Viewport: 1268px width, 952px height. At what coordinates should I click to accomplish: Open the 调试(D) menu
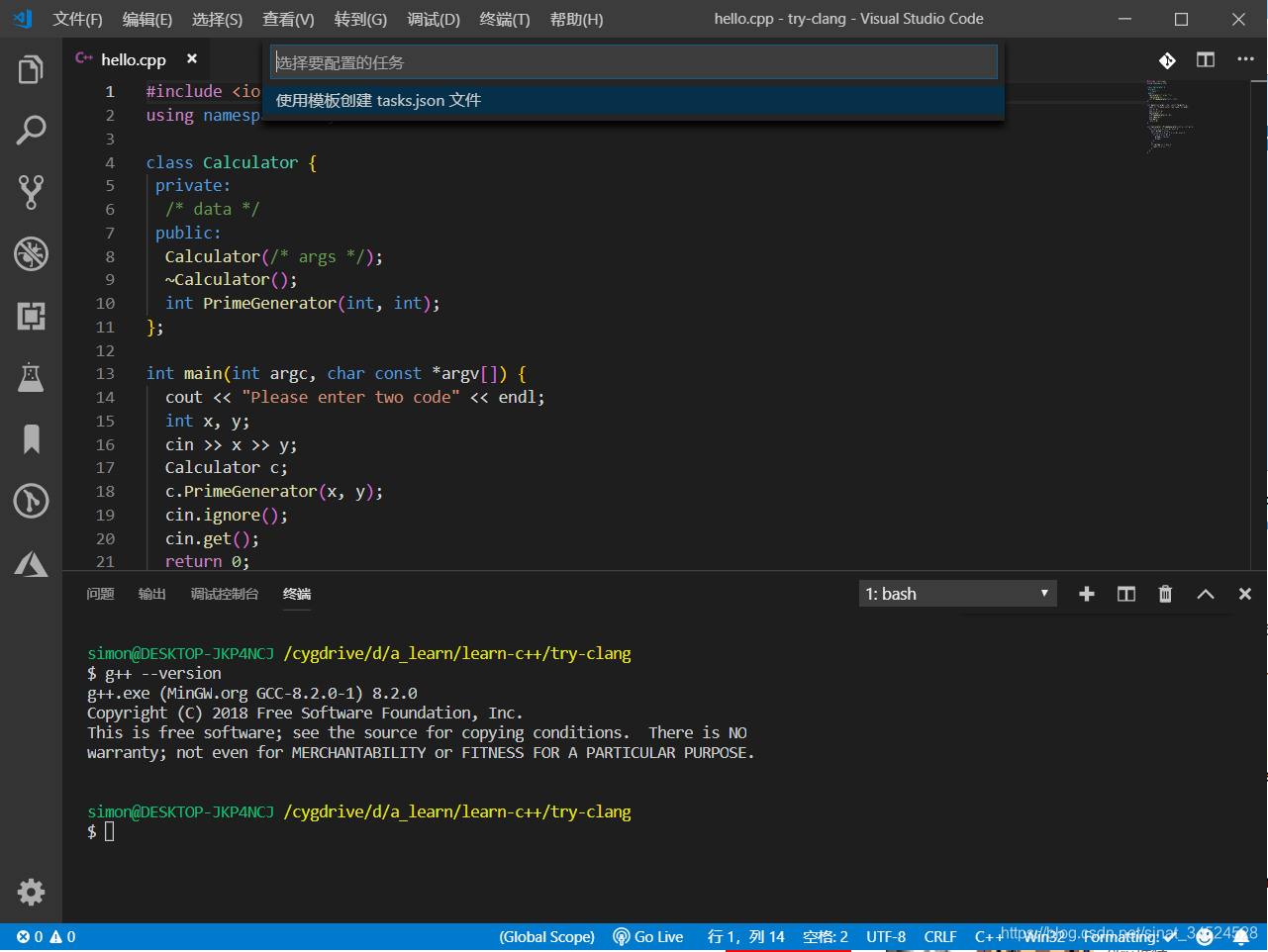pos(434,19)
